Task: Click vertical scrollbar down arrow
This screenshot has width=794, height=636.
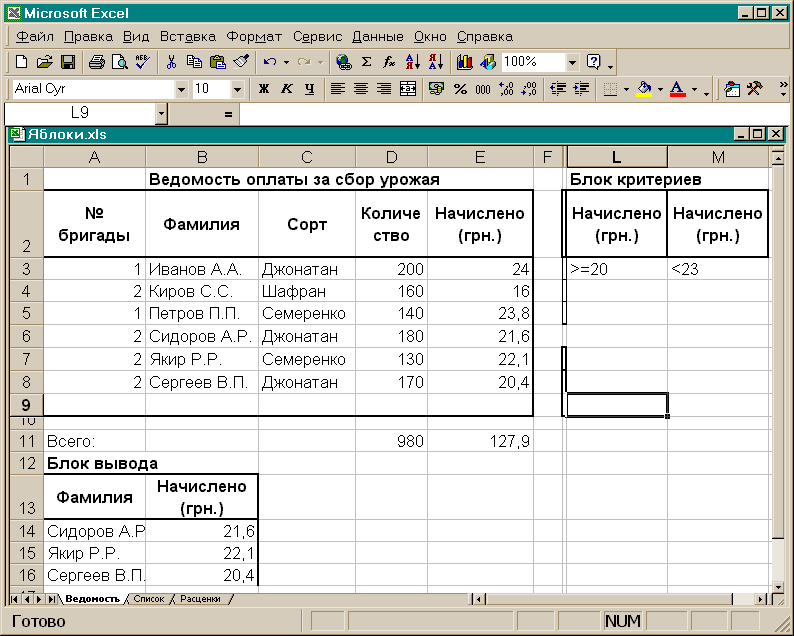Action: [778, 586]
